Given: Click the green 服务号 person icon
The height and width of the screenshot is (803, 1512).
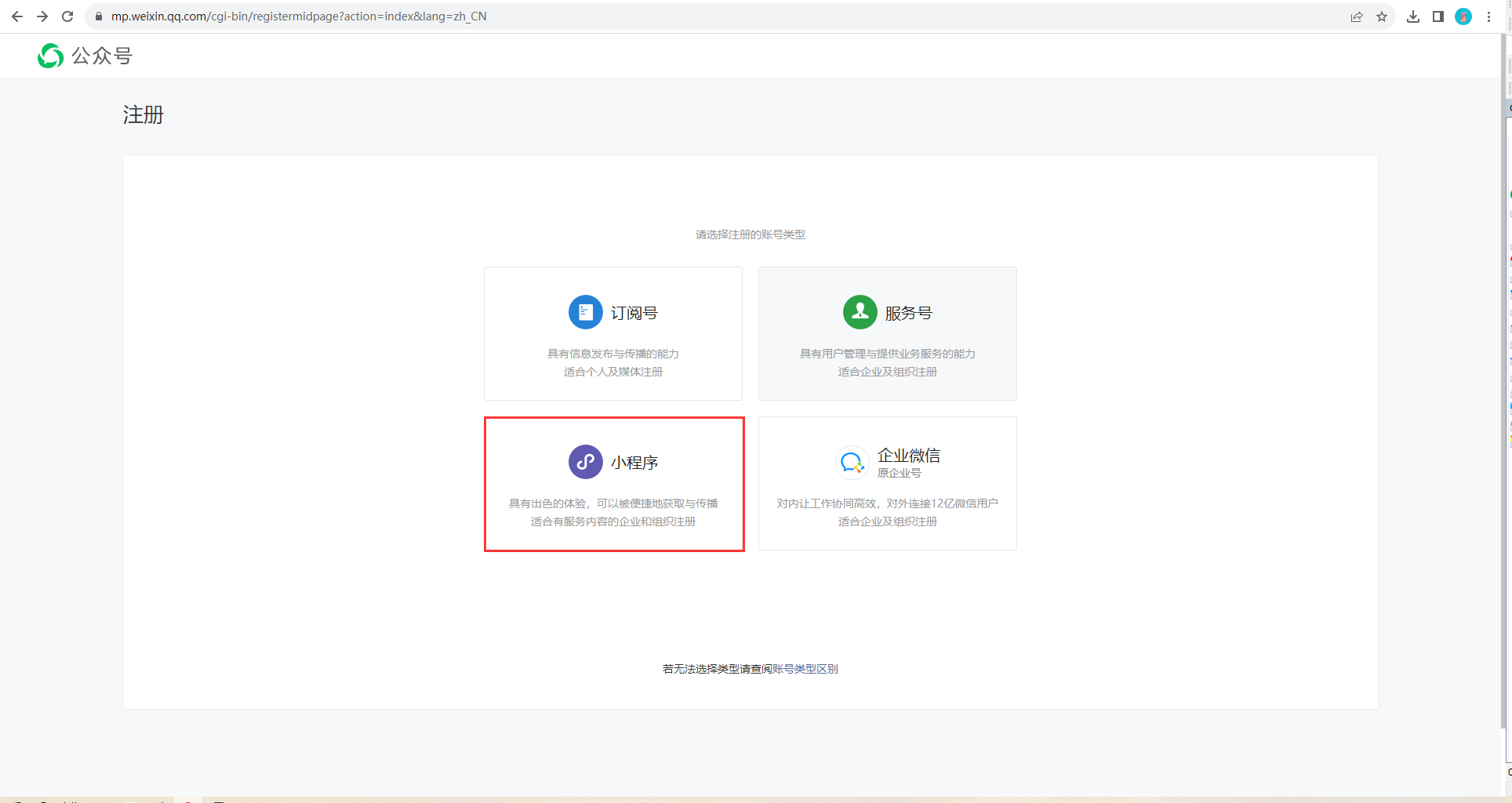Looking at the screenshot, I should pyautogui.click(x=860, y=312).
